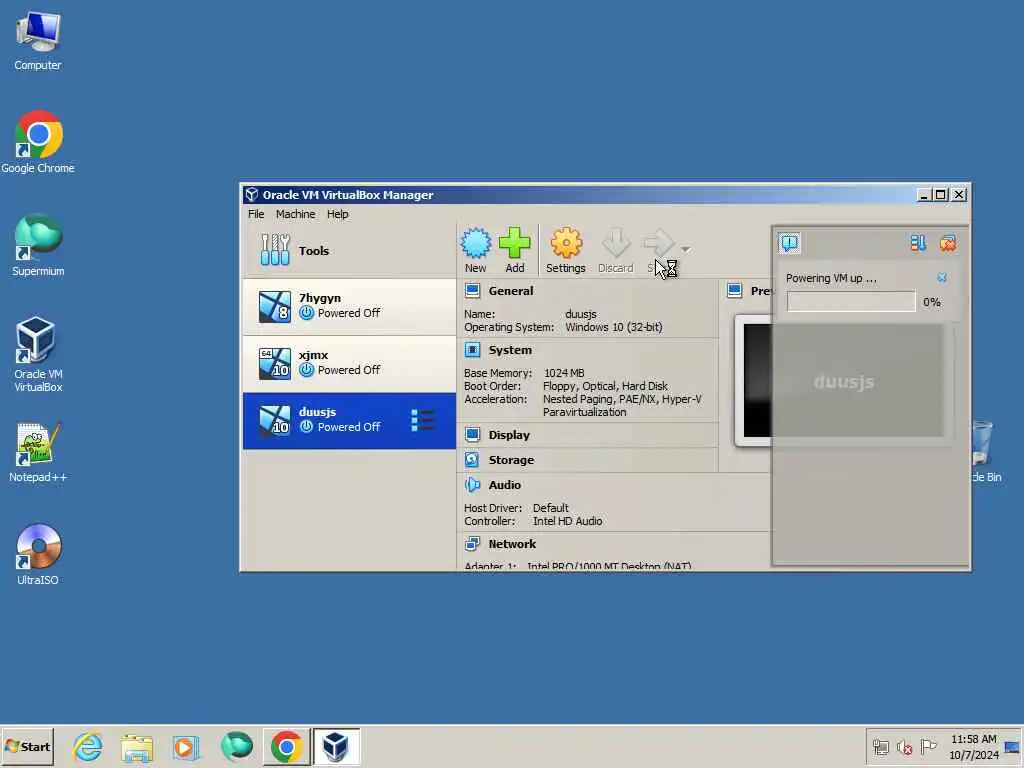Open the duusjs machine tools menu icon

[x=423, y=421]
